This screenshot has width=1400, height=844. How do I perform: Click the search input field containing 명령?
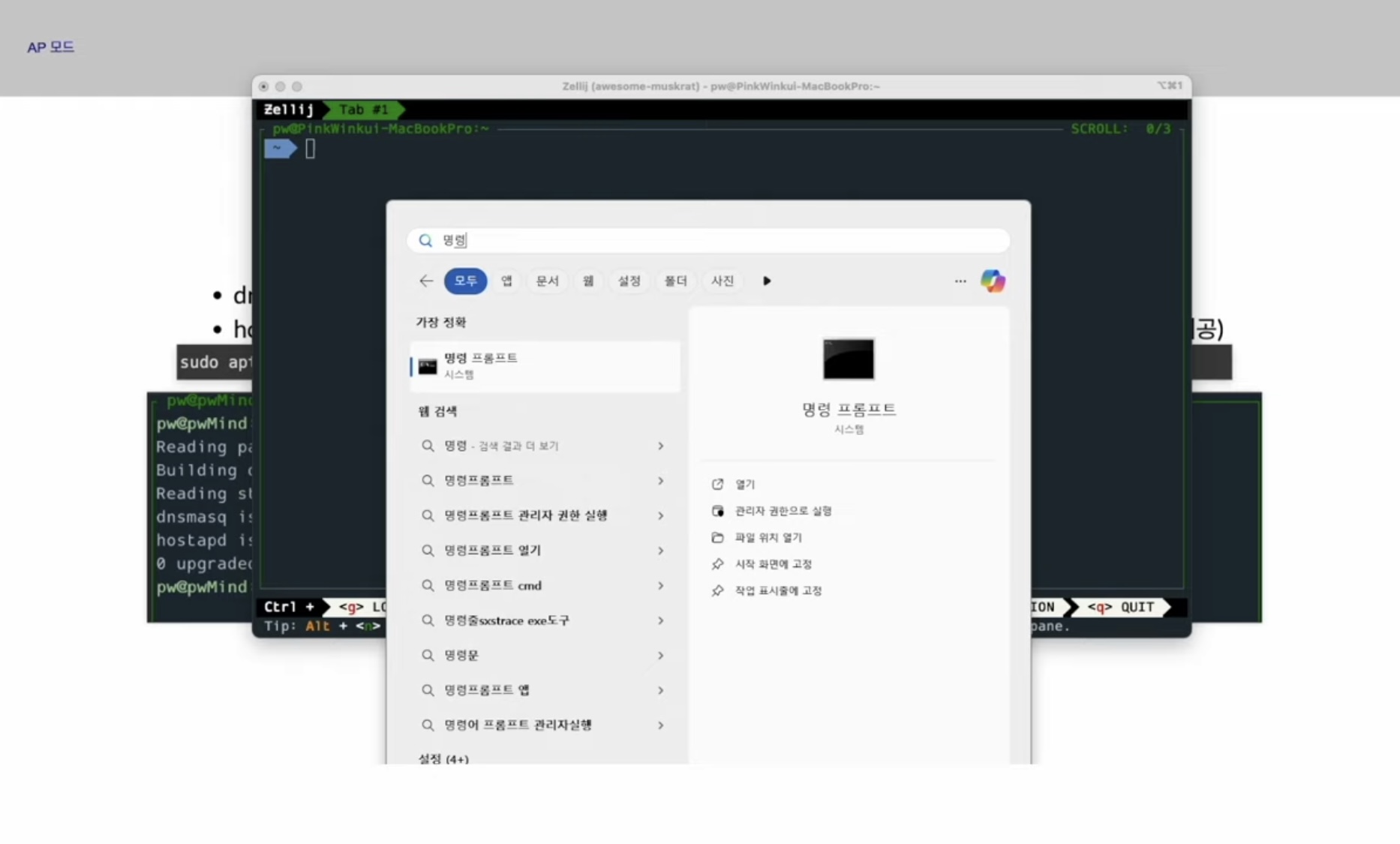(708, 240)
